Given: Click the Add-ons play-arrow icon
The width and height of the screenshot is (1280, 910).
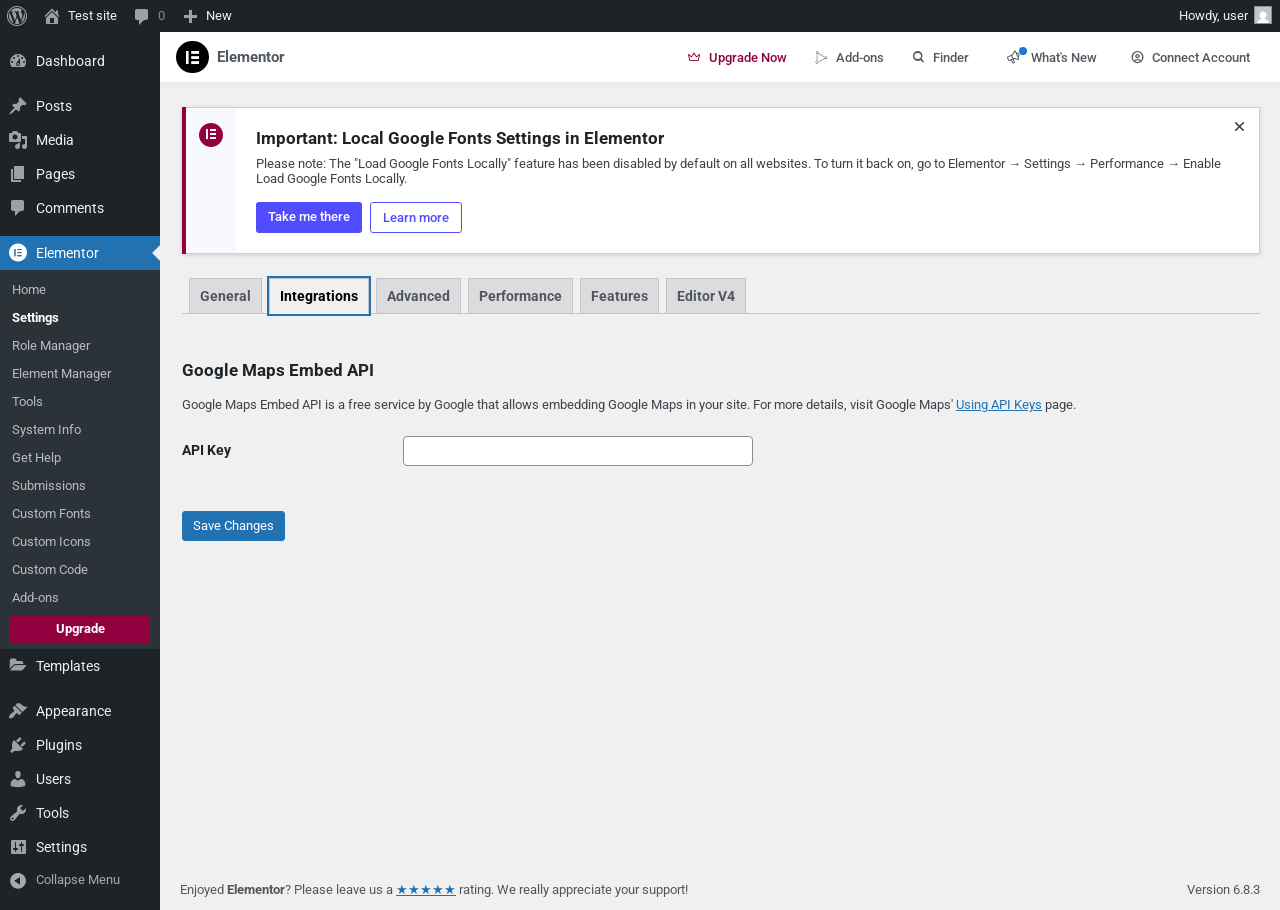Looking at the screenshot, I should click(x=822, y=58).
